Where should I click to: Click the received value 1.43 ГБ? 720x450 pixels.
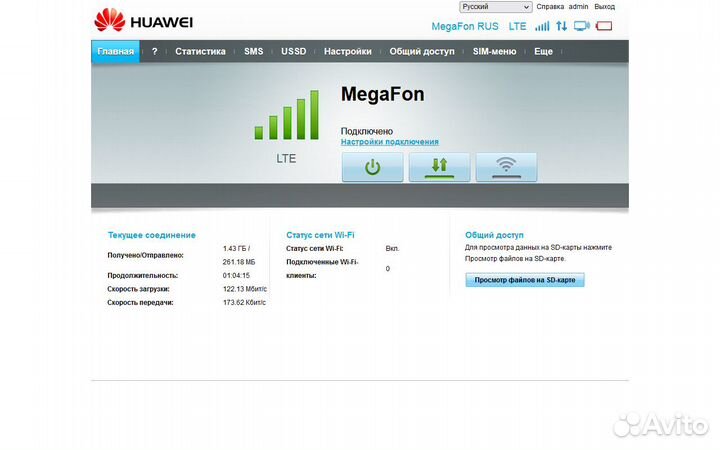[x=234, y=248]
